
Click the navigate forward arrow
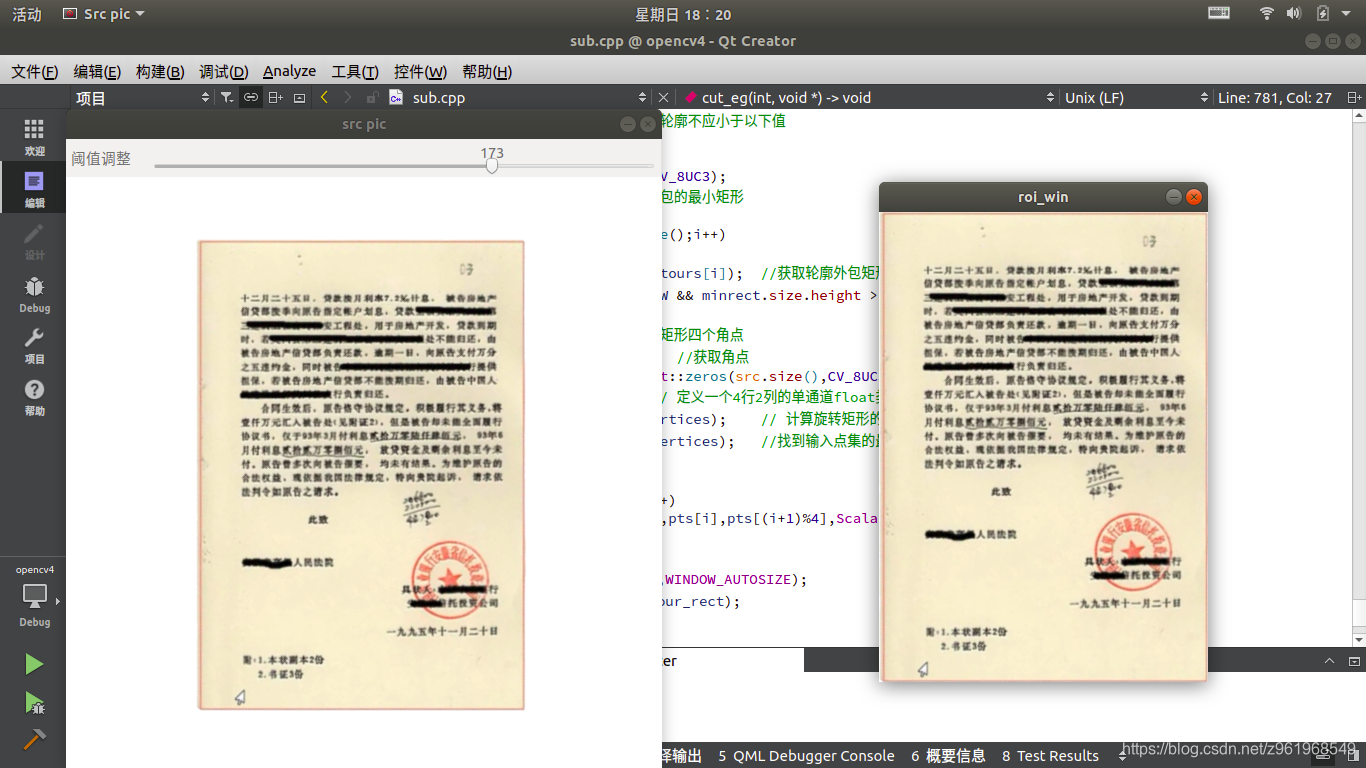pos(347,97)
